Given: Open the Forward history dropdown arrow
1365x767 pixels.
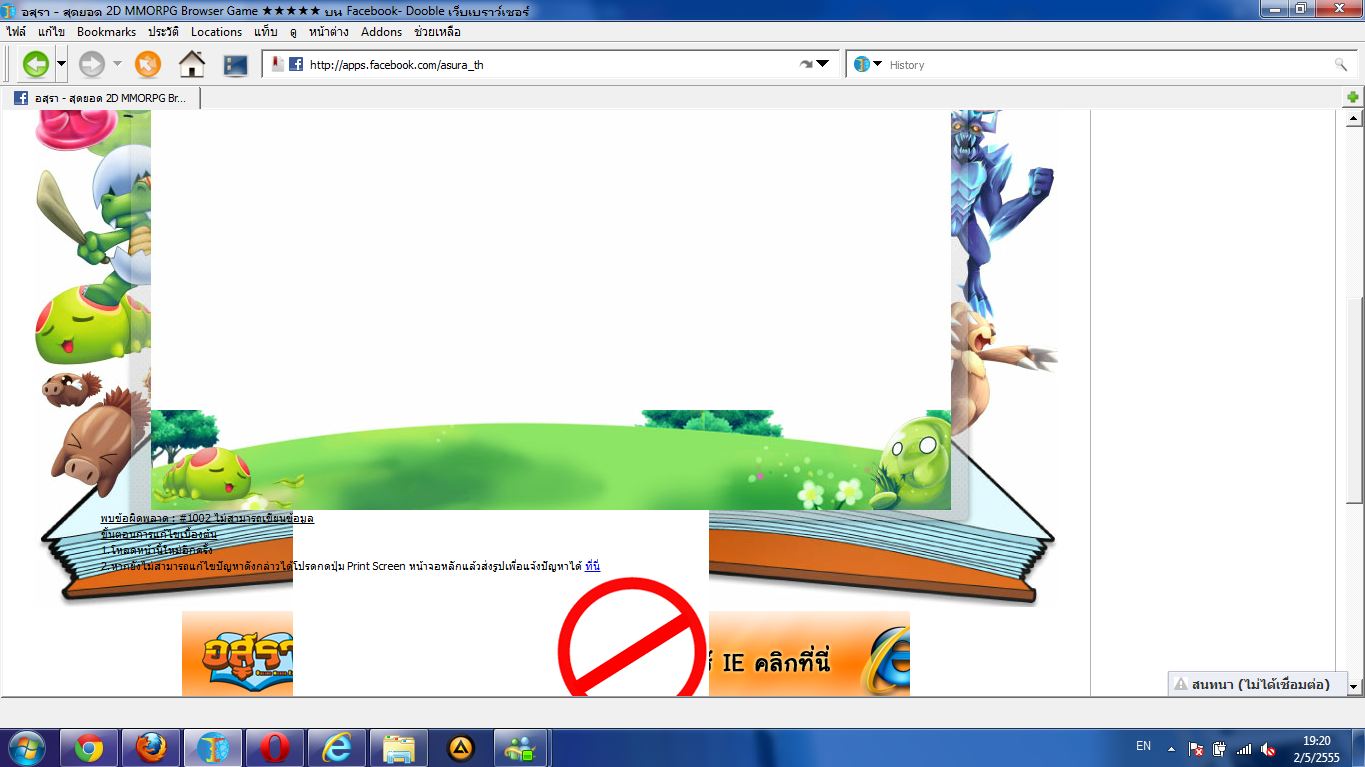Looking at the screenshot, I should 117,65.
